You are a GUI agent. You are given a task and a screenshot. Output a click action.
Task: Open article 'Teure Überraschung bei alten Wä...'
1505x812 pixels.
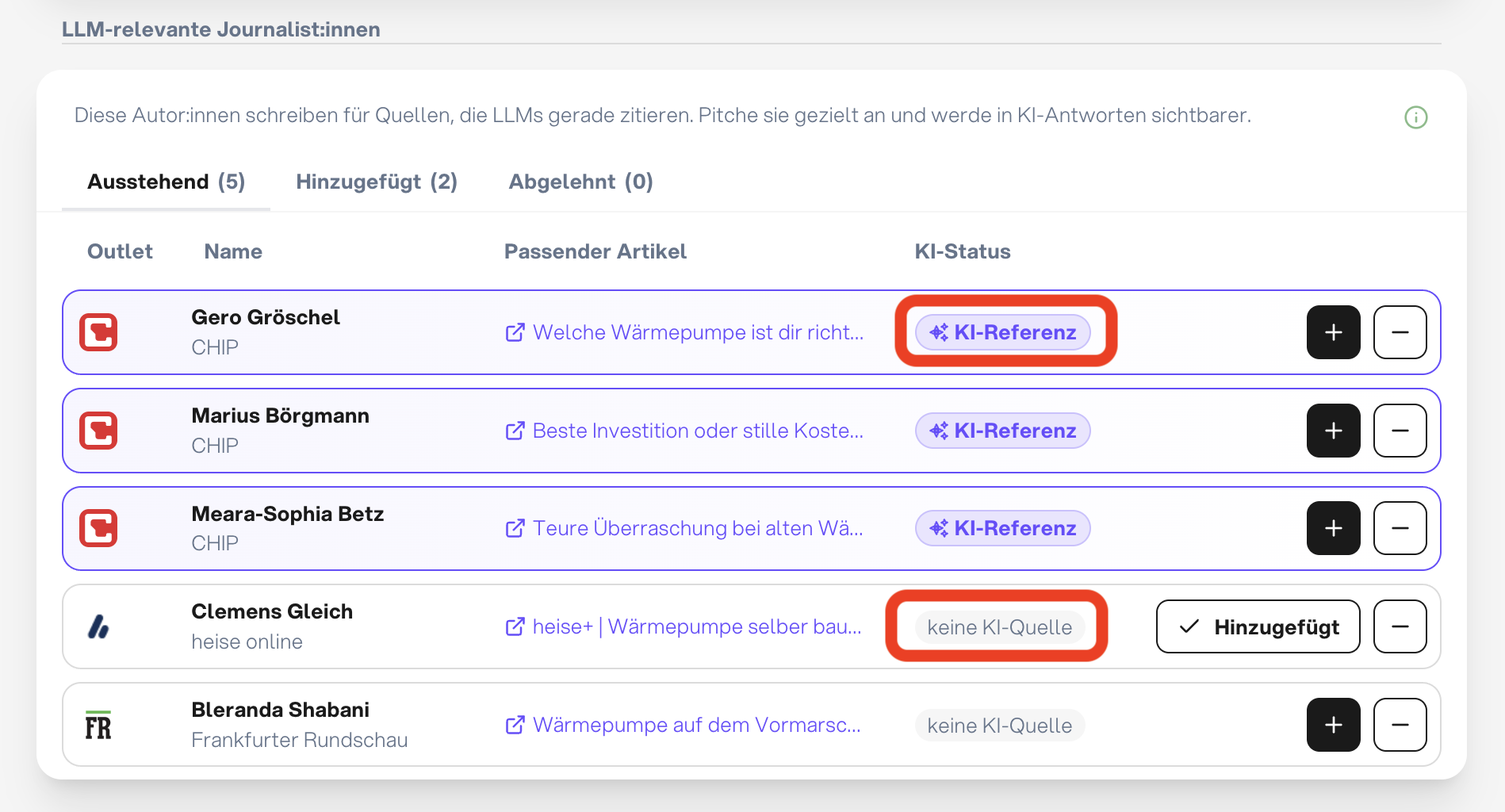[x=684, y=528]
